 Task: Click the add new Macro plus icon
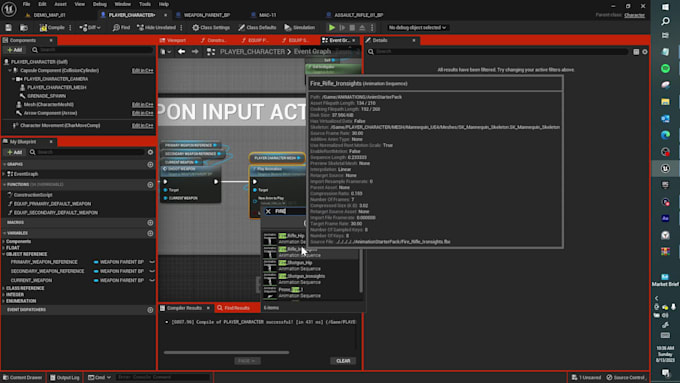point(150,223)
